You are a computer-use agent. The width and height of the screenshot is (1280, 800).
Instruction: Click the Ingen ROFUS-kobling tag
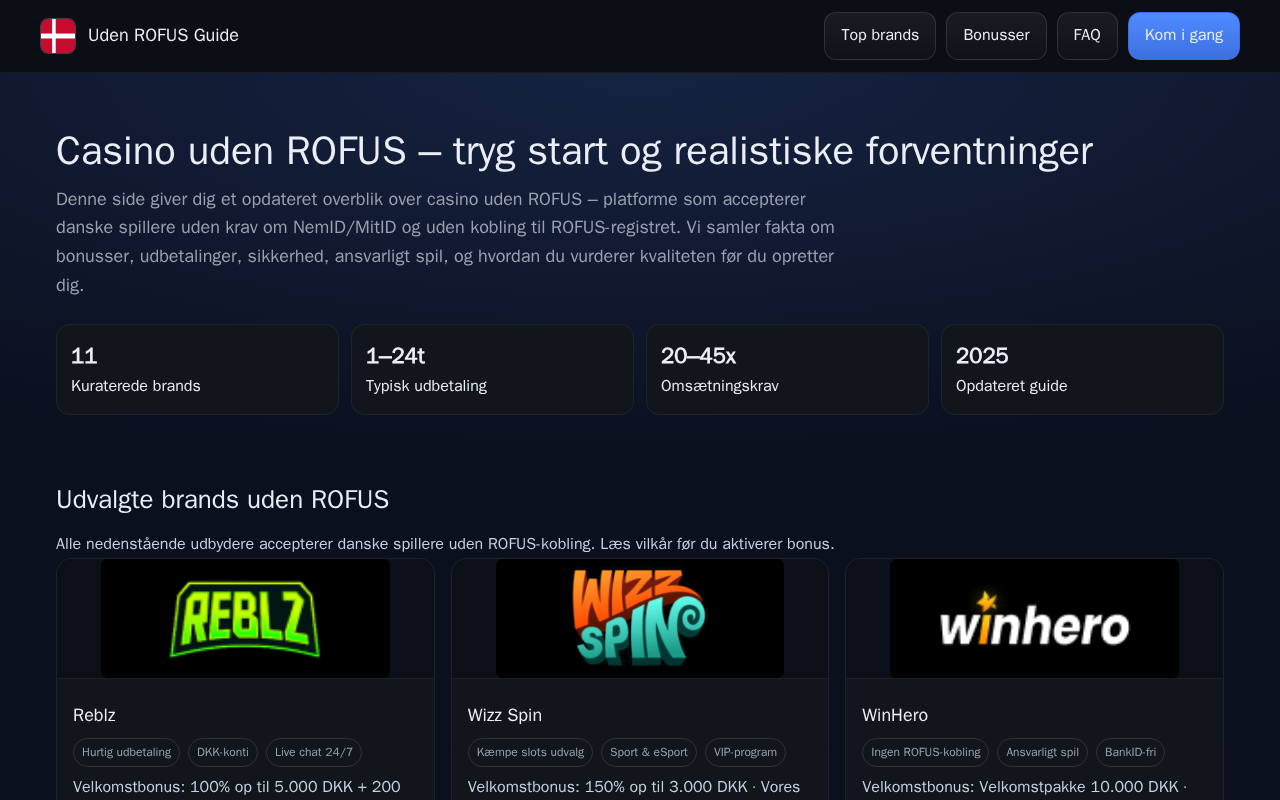click(925, 752)
